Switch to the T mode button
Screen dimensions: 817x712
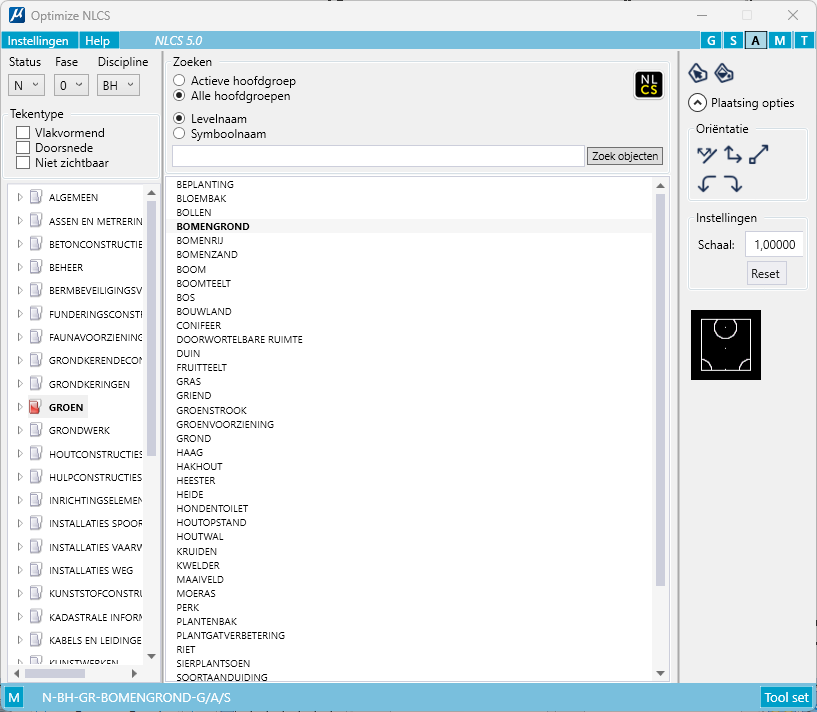click(x=804, y=40)
